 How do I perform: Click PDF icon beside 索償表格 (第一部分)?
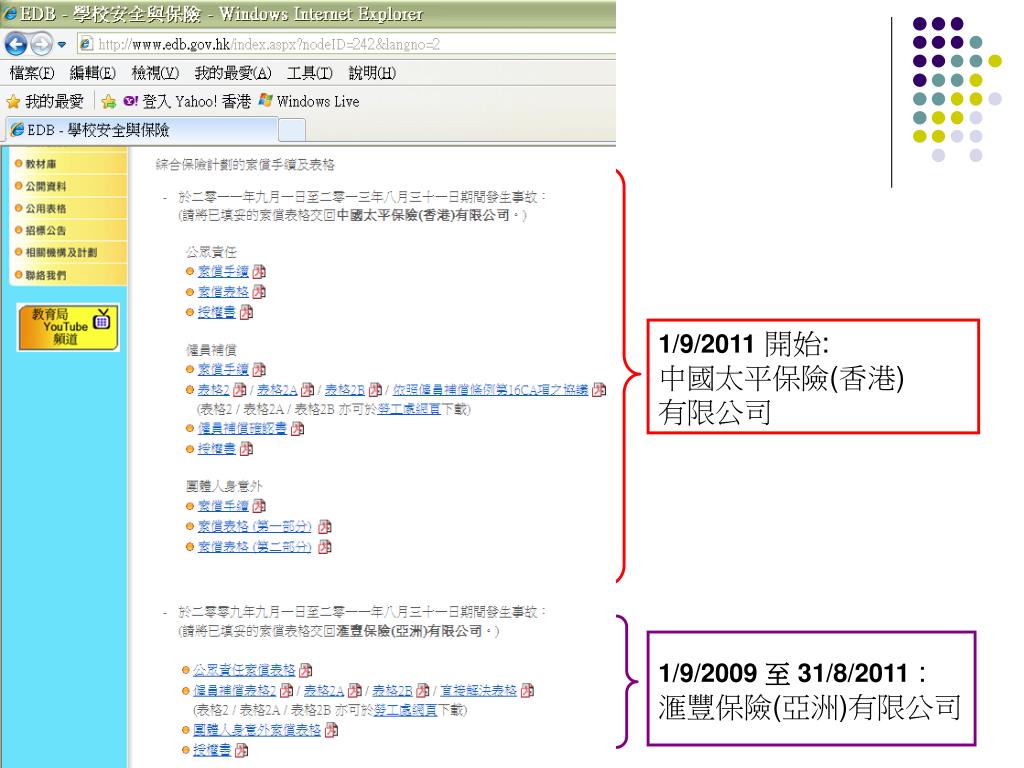click(x=325, y=527)
